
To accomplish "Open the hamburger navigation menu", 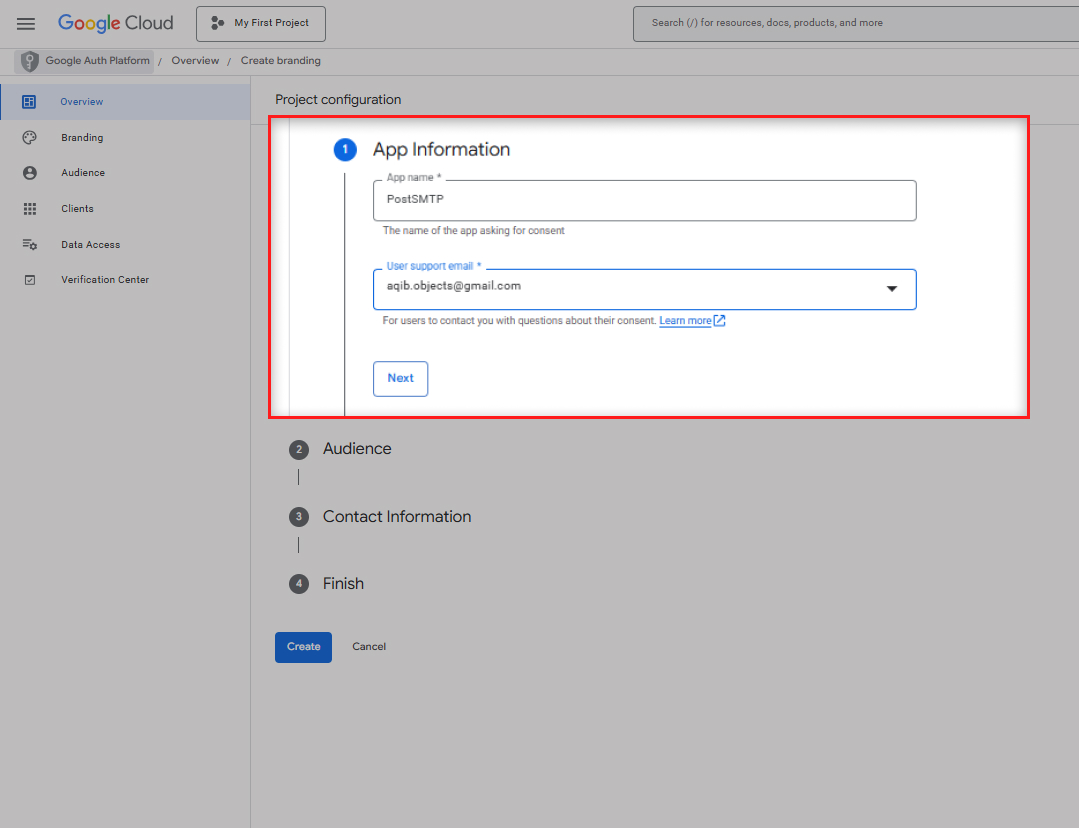I will point(26,23).
